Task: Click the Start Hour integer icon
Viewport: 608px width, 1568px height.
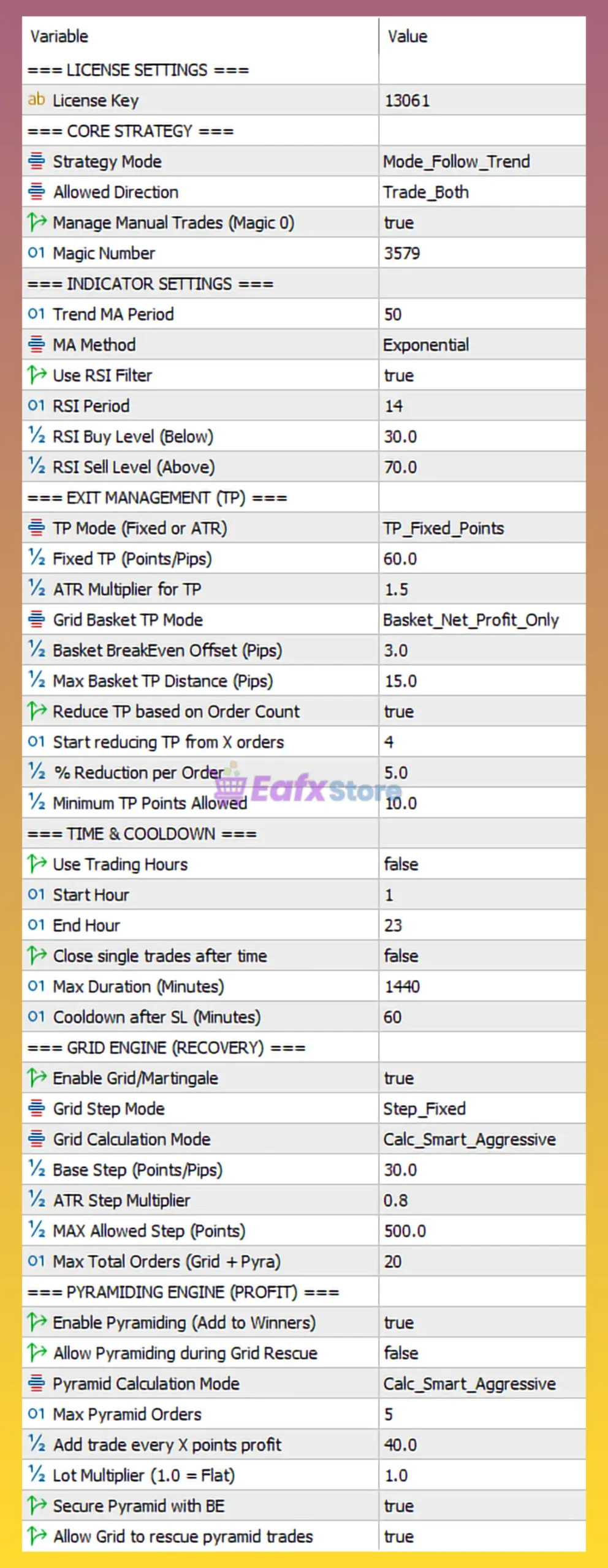Action: (36, 894)
